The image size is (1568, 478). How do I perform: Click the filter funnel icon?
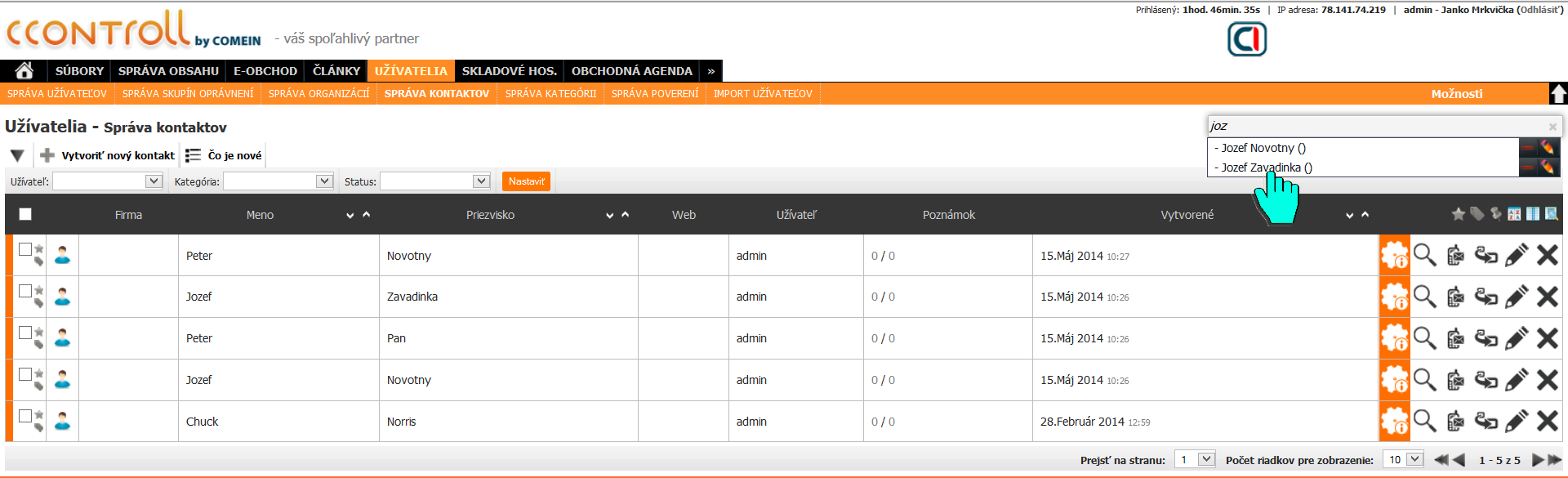tap(17, 155)
